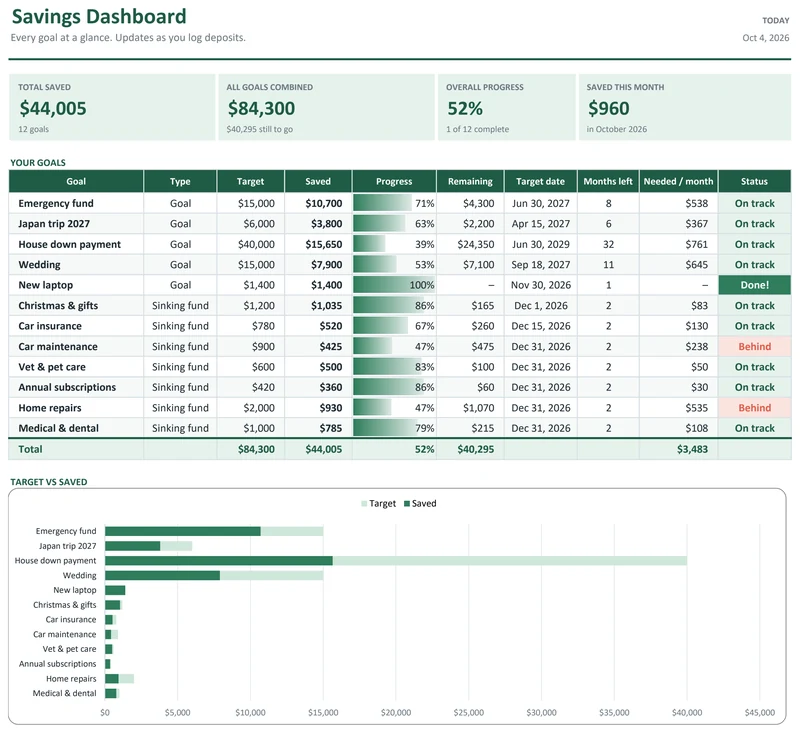The width and height of the screenshot is (800, 733).
Task: Click the Total row label
Action: click(30, 449)
